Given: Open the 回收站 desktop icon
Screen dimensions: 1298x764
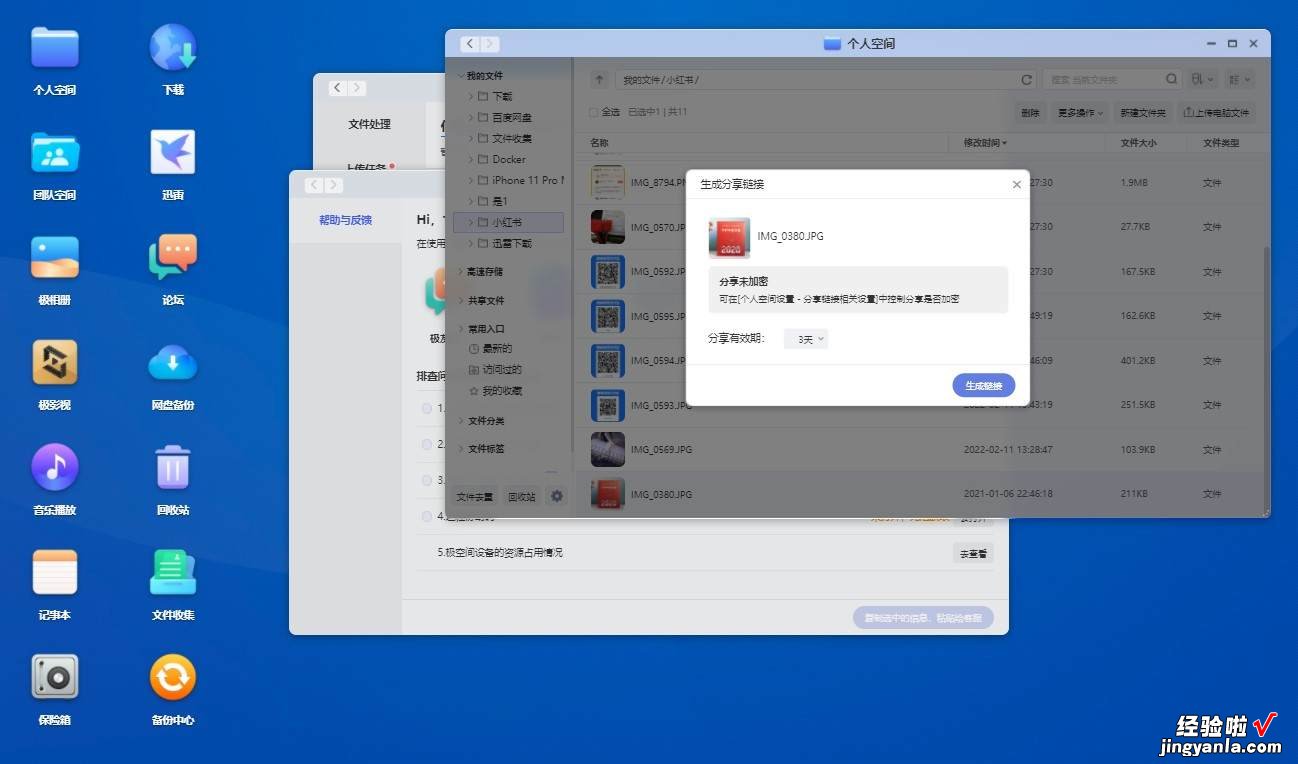Looking at the screenshot, I should (x=173, y=468).
